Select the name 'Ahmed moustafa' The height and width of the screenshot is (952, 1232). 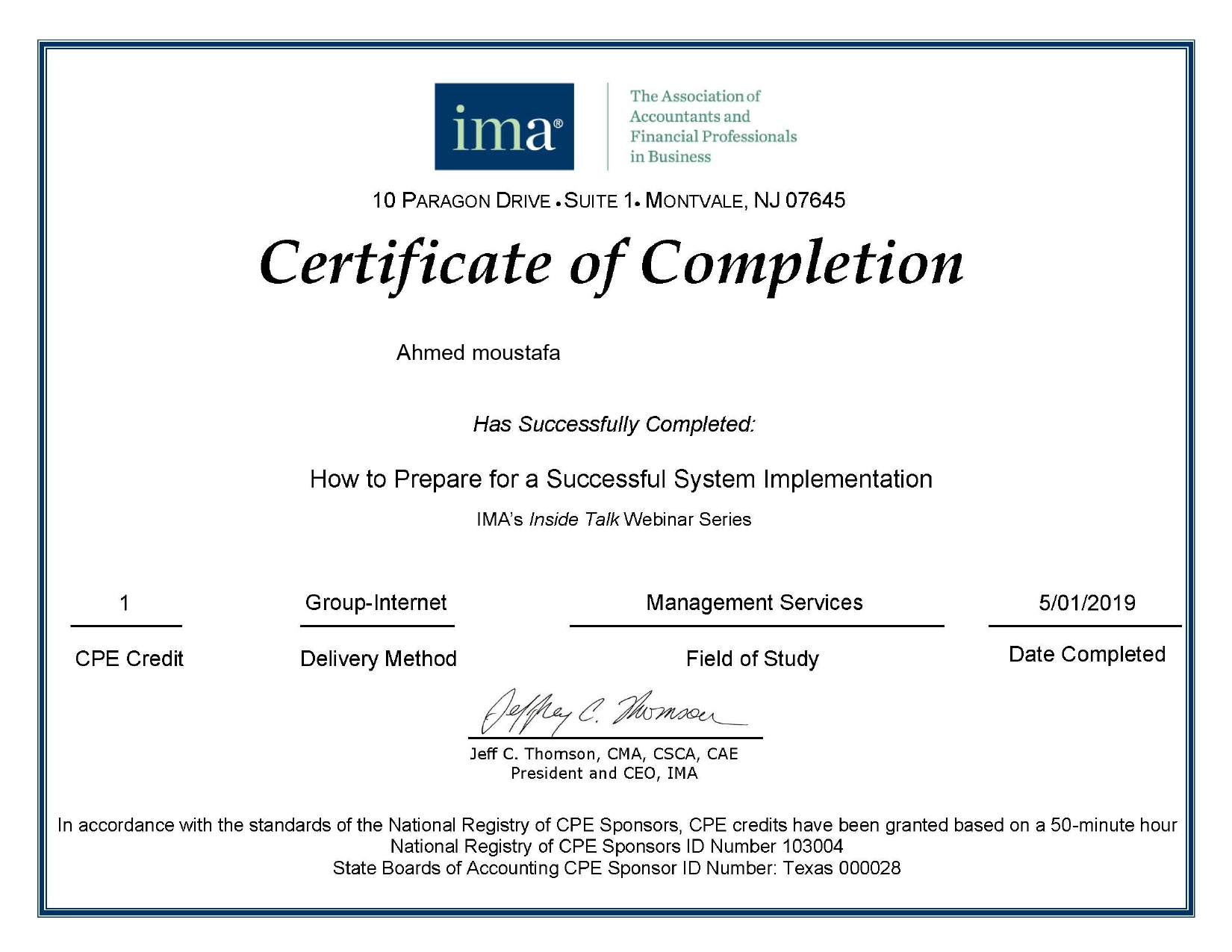coord(478,352)
